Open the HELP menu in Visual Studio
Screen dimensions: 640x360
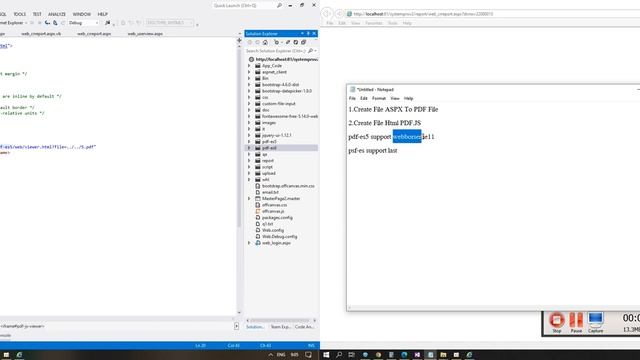(x=102, y=14)
